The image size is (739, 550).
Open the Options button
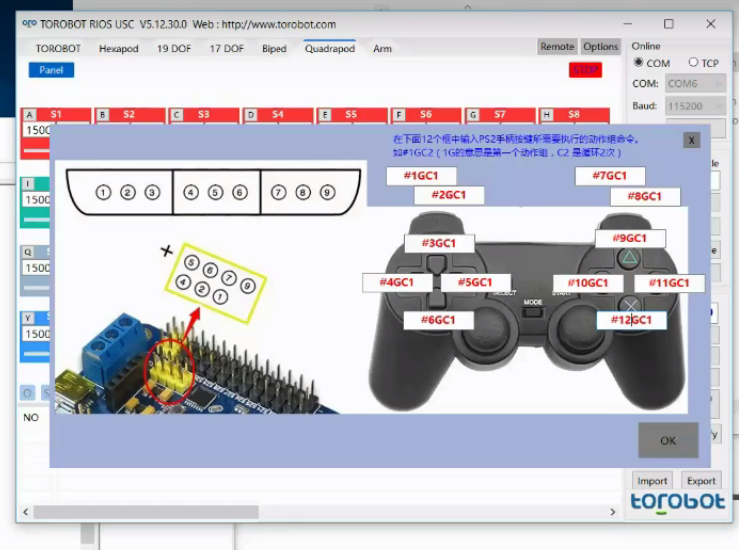click(600, 47)
